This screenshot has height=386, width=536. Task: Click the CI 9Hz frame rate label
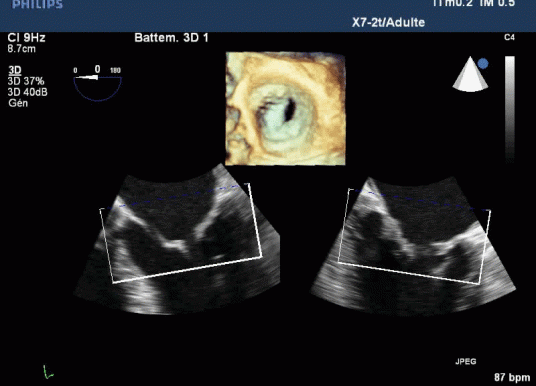pyautogui.click(x=26, y=38)
